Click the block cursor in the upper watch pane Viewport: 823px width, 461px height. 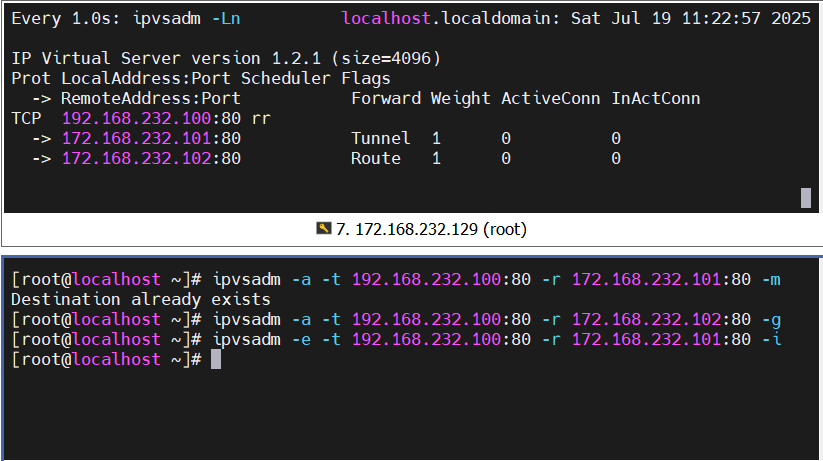(806, 198)
